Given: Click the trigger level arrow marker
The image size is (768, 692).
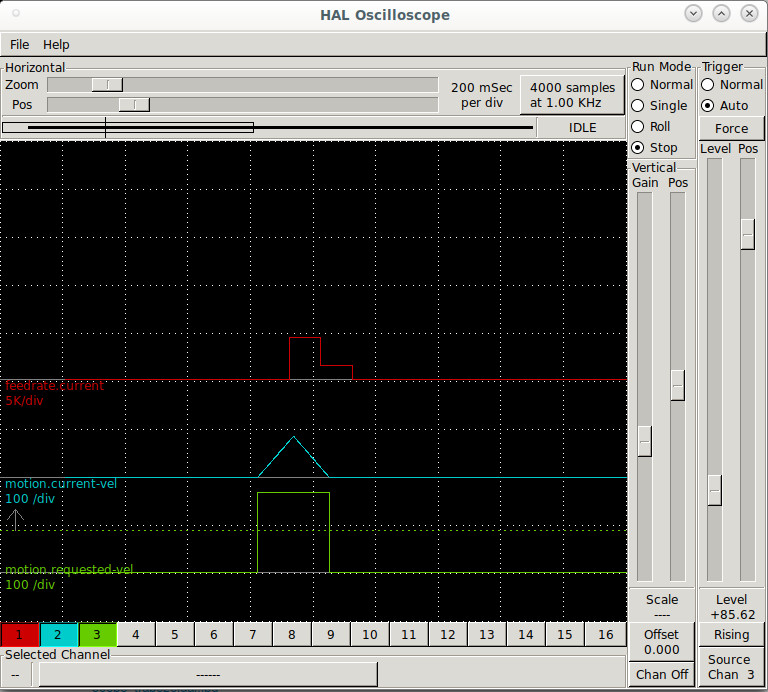Looking at the screenshot, I should tap(15, 520).
